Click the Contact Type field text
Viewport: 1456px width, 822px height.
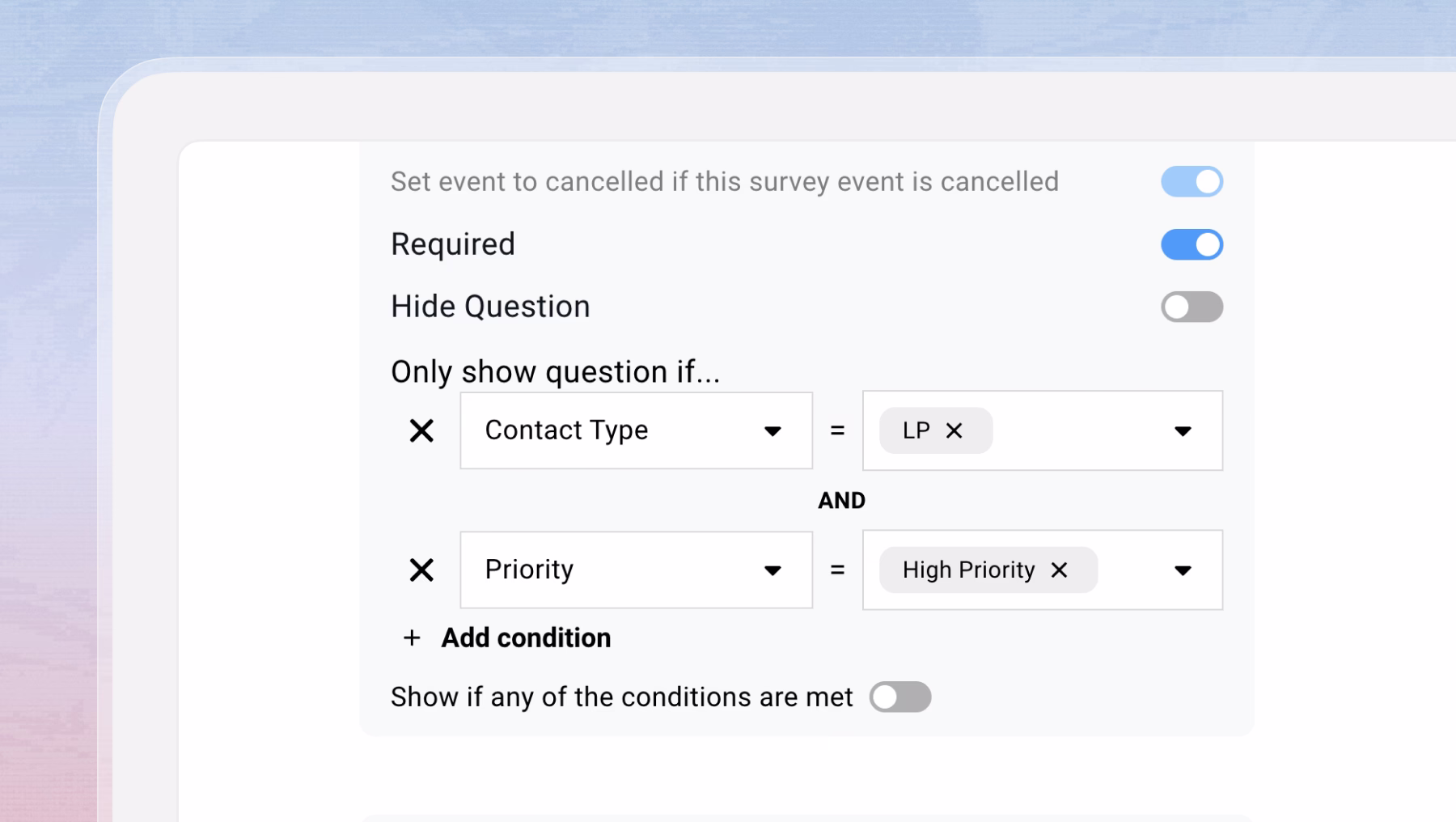point(566,430)
